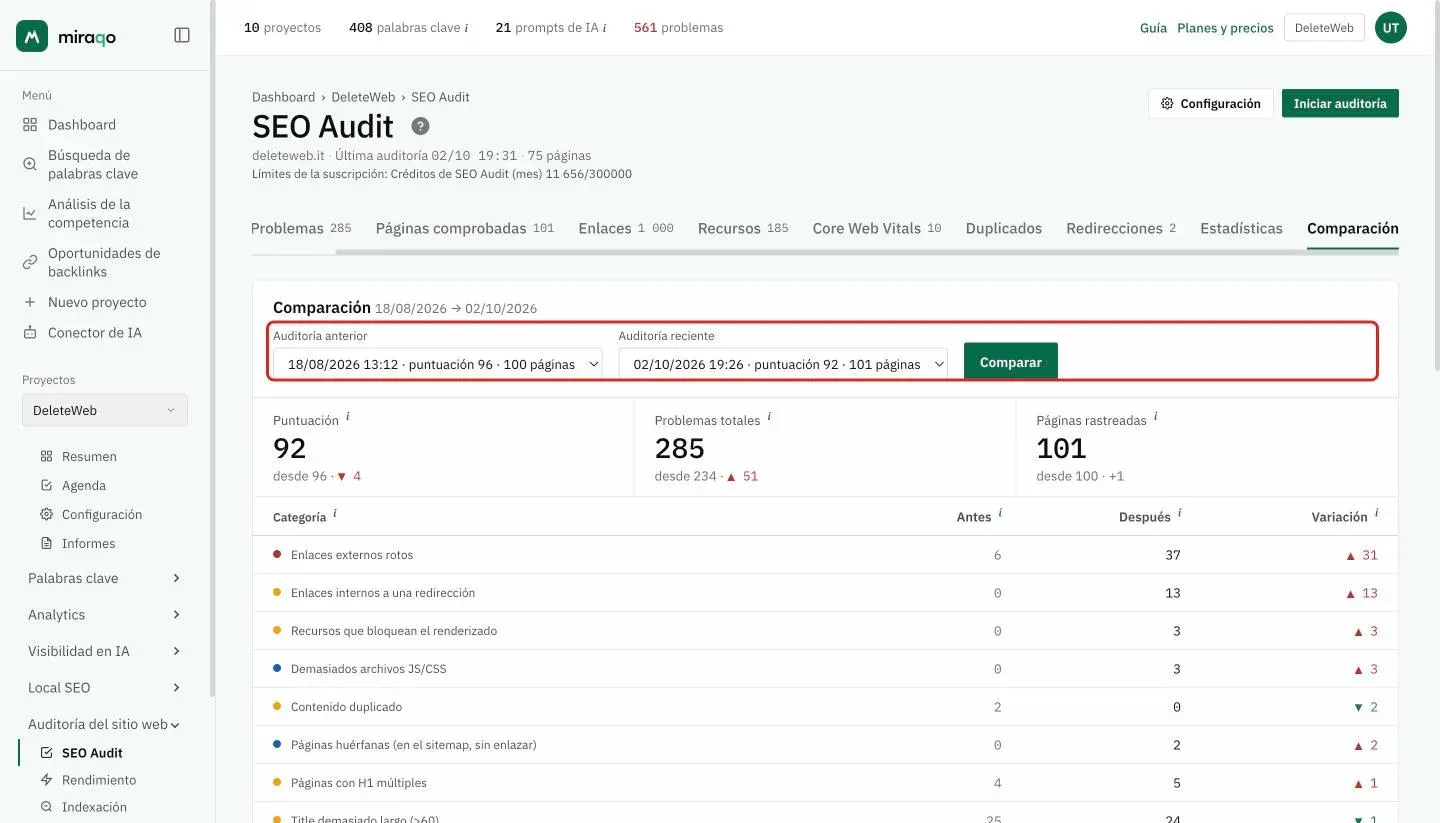Click the Búsqueda de palabras clave search icon
This screenshot has height=823, width=1440.
click(30, 164)
